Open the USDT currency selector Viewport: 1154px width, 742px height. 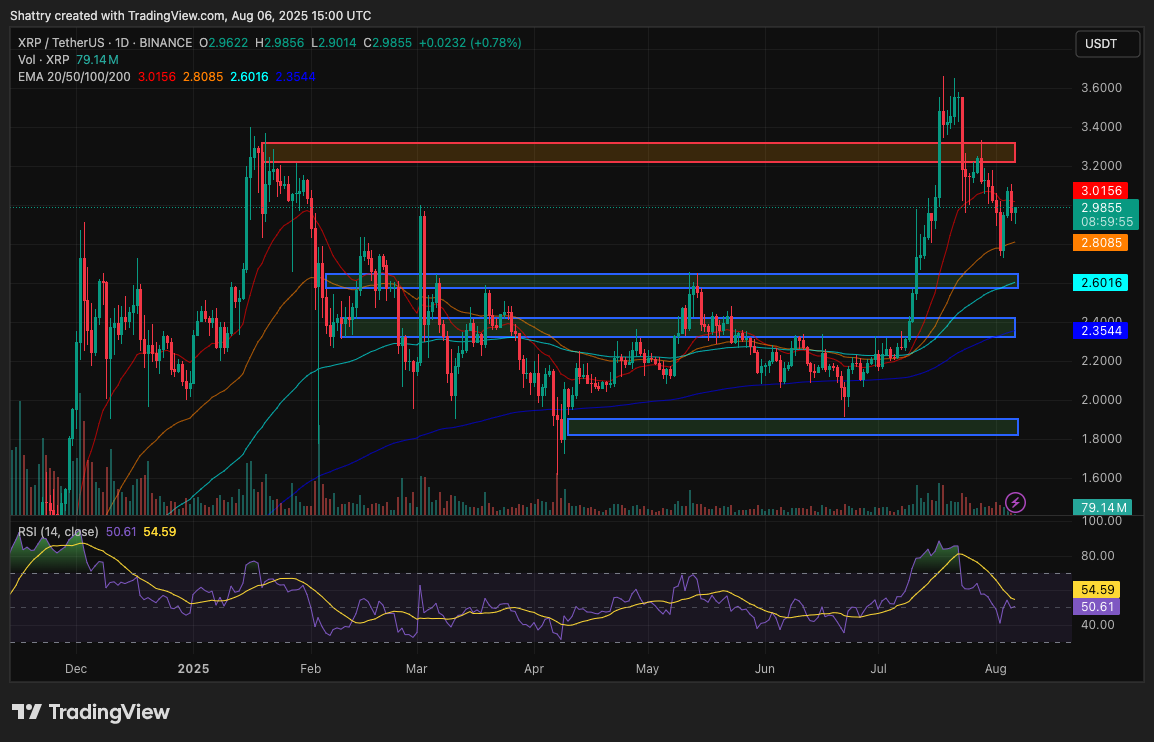click(x=1107, y=43)
